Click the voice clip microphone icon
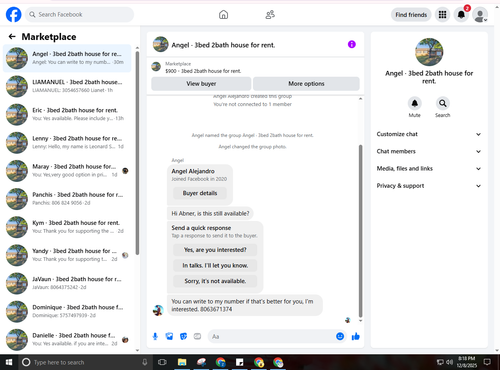 point(155,337)
